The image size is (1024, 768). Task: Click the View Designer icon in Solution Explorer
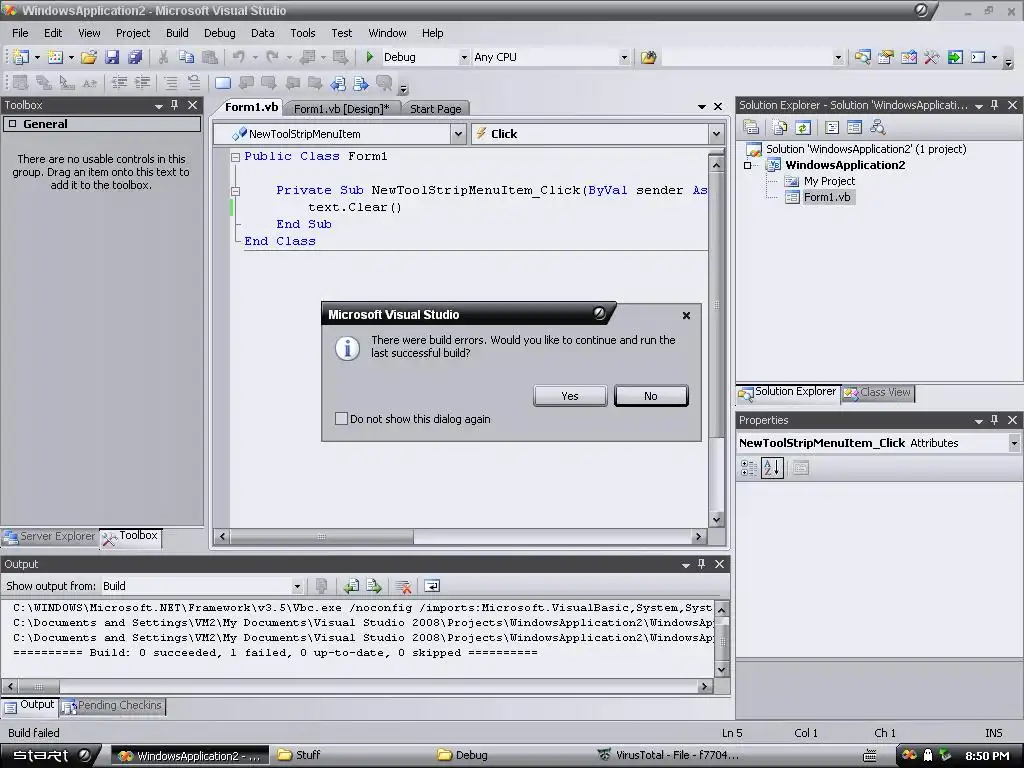point(854,127)
